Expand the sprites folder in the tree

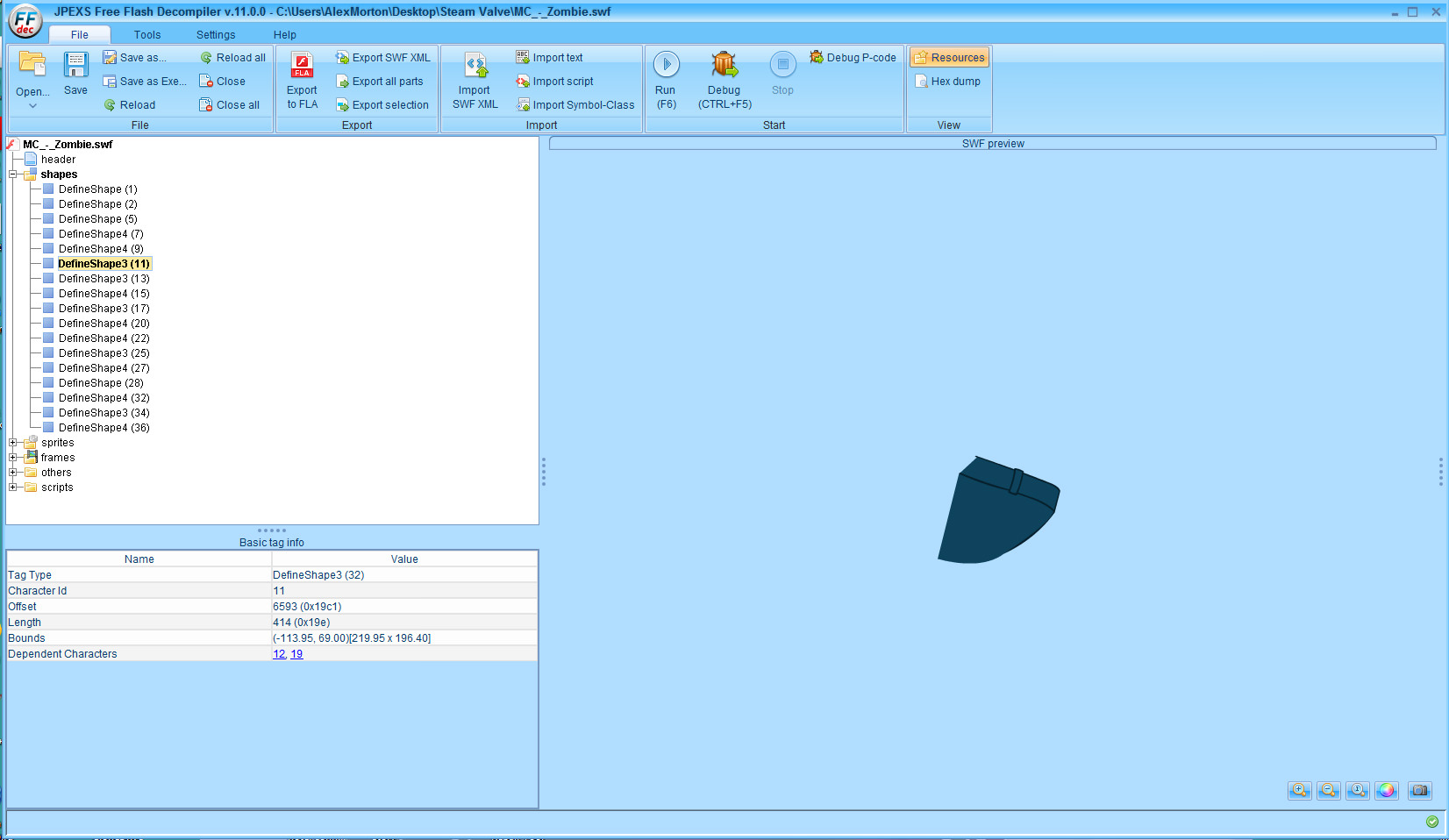pyautogui.click(x=13, y=443)
